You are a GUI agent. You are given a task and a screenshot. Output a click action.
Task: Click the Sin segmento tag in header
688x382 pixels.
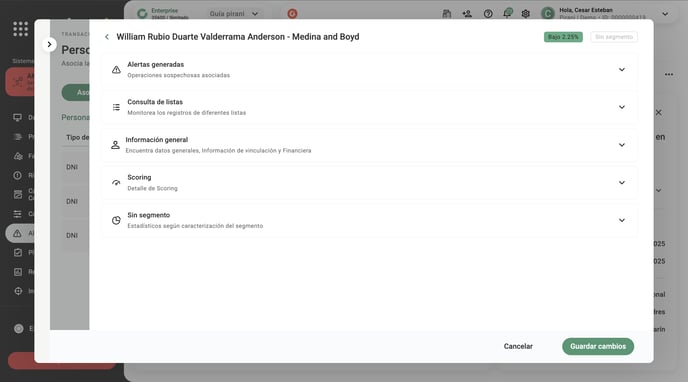tap(614, 37)
